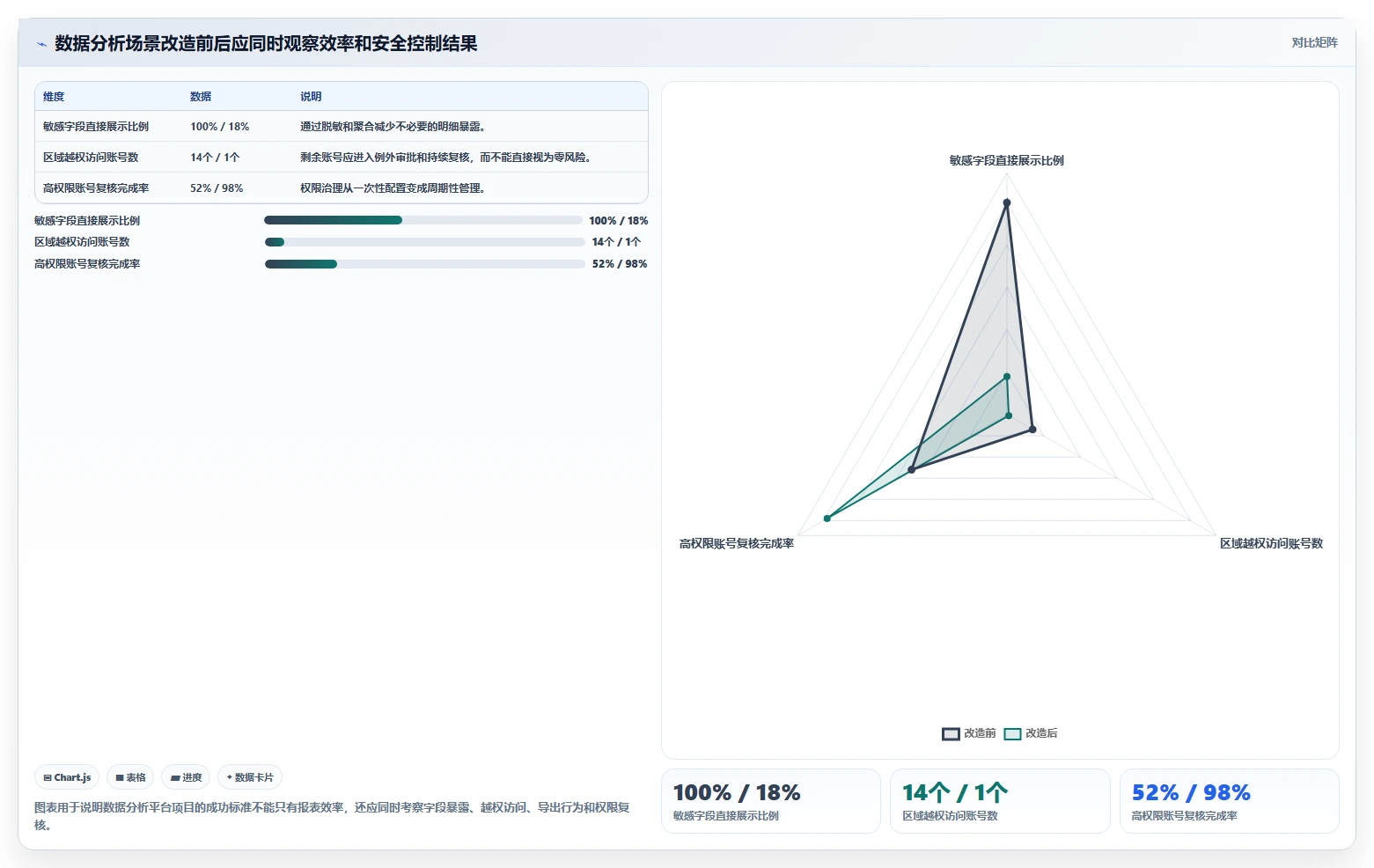
Task: Click radar axis label 敏感字段直接展示比例
Action: [x=1007, y=160]
